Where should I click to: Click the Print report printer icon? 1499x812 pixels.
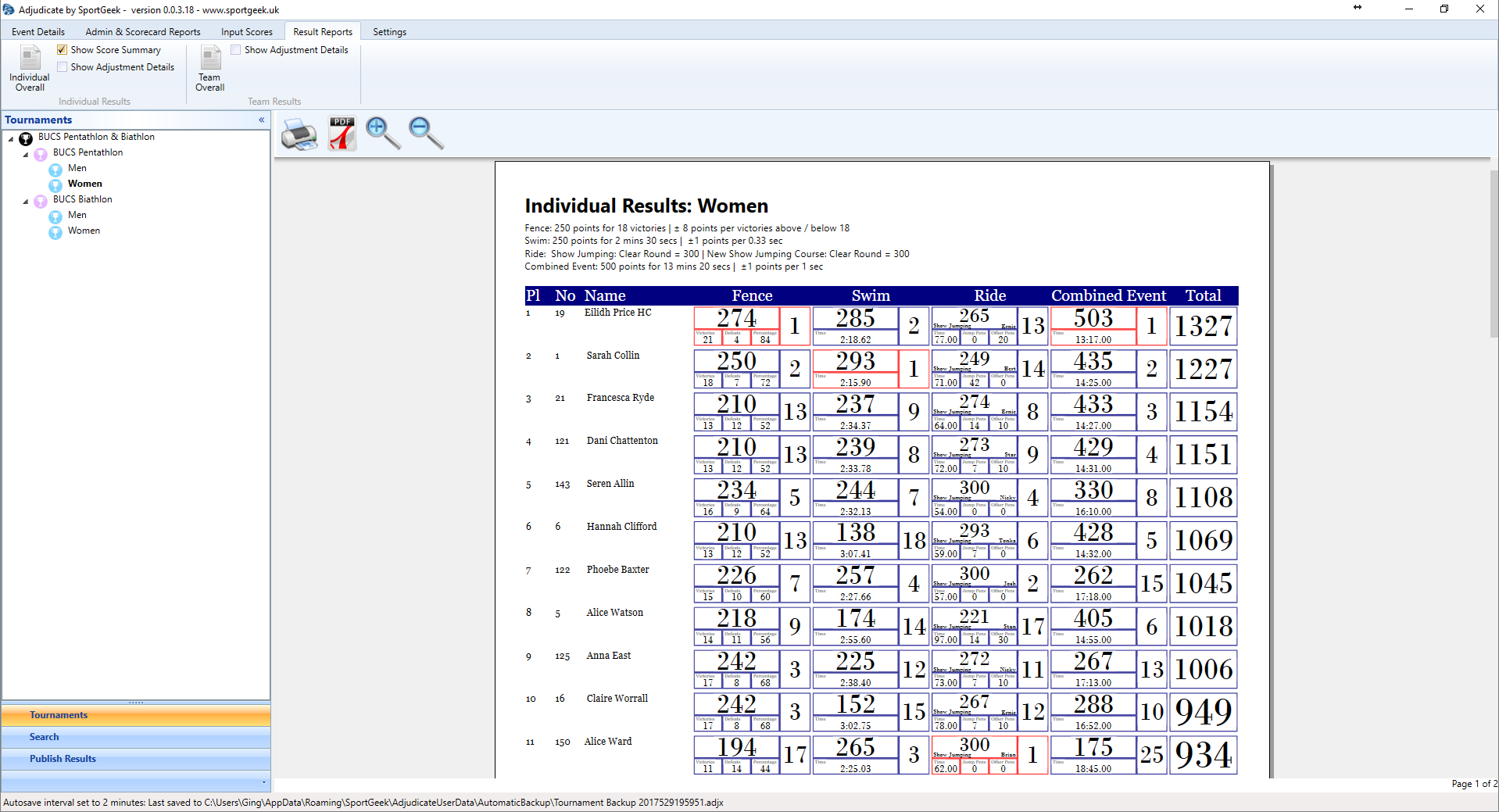(299, 134)
